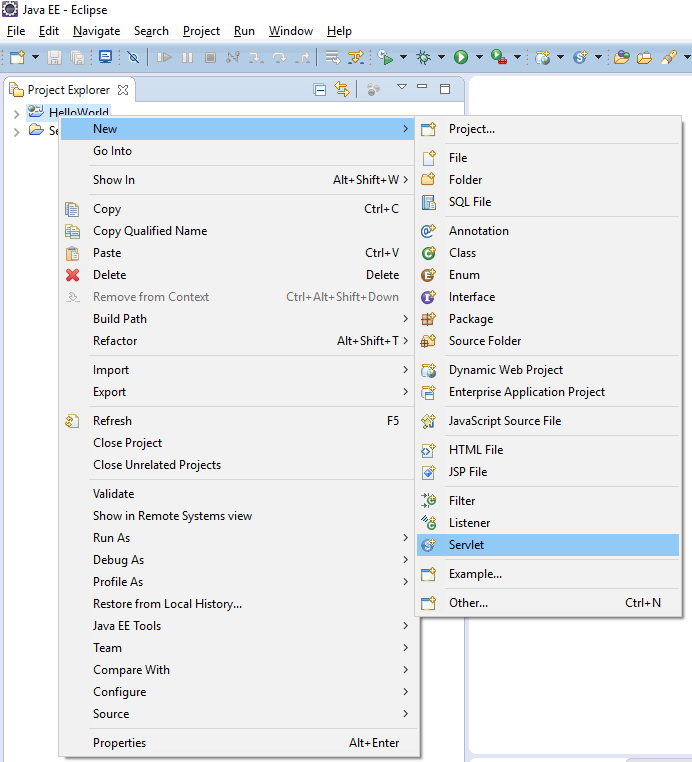The width and height of the screenshot is (692, 762).
Task: Choose Package in the New submenu
Action: pyautogui.click(x=548, y=319)
